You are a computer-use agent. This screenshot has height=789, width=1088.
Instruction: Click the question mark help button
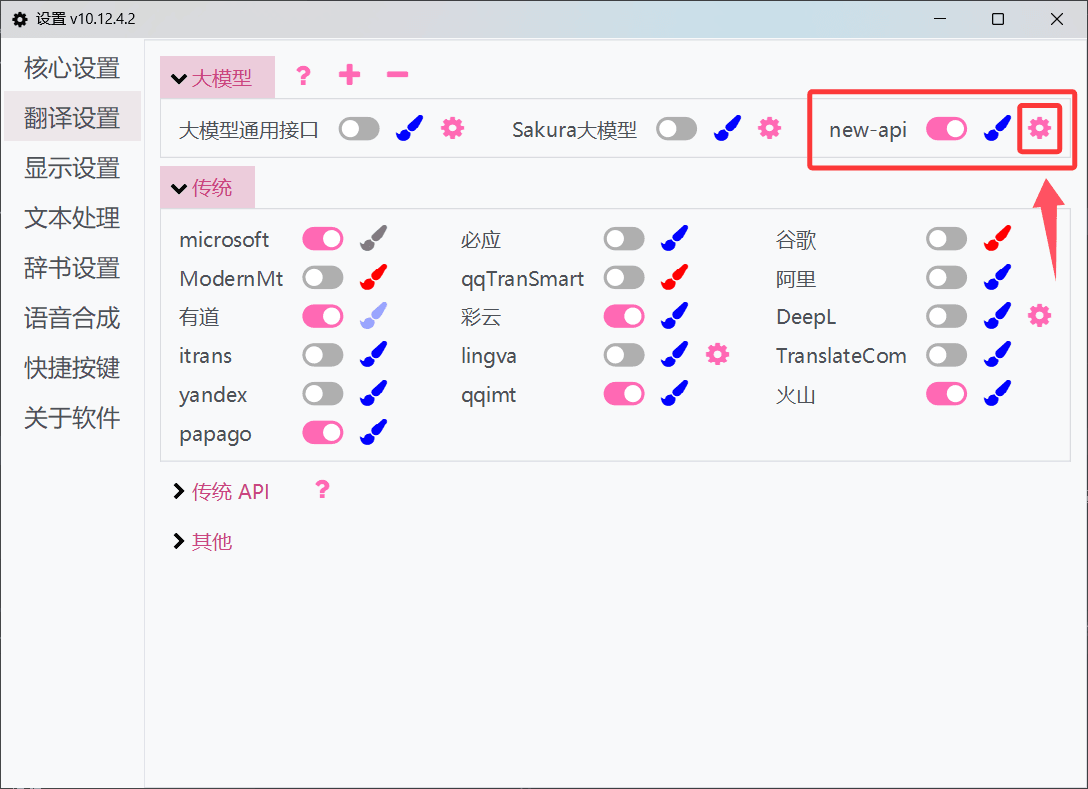pyautogui.click(x=302, y=75)
